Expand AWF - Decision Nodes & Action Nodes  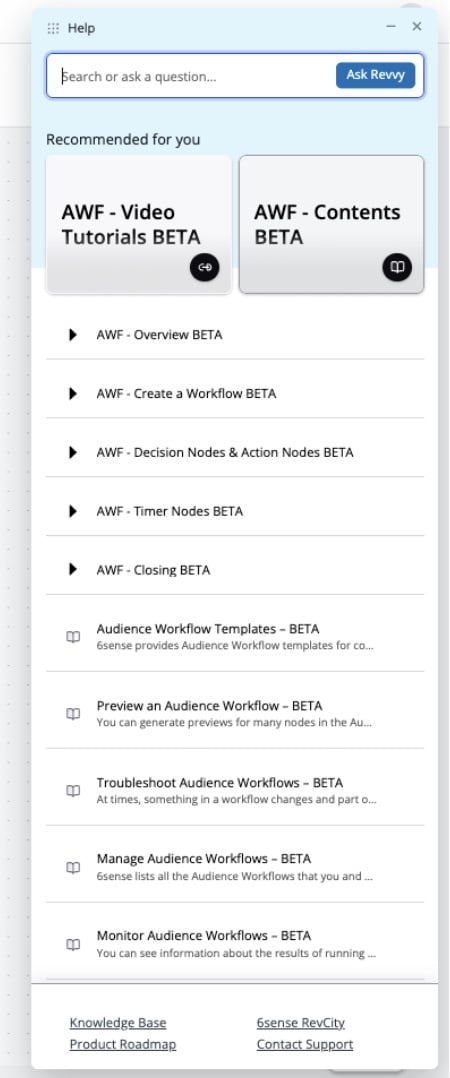pyautogui.click(x=235, y=452)
